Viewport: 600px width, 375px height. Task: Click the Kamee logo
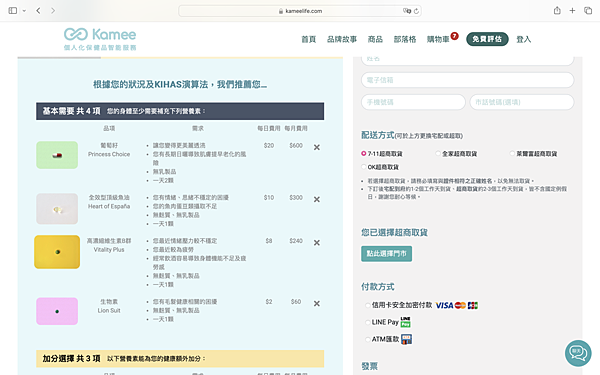pos(100,39)
